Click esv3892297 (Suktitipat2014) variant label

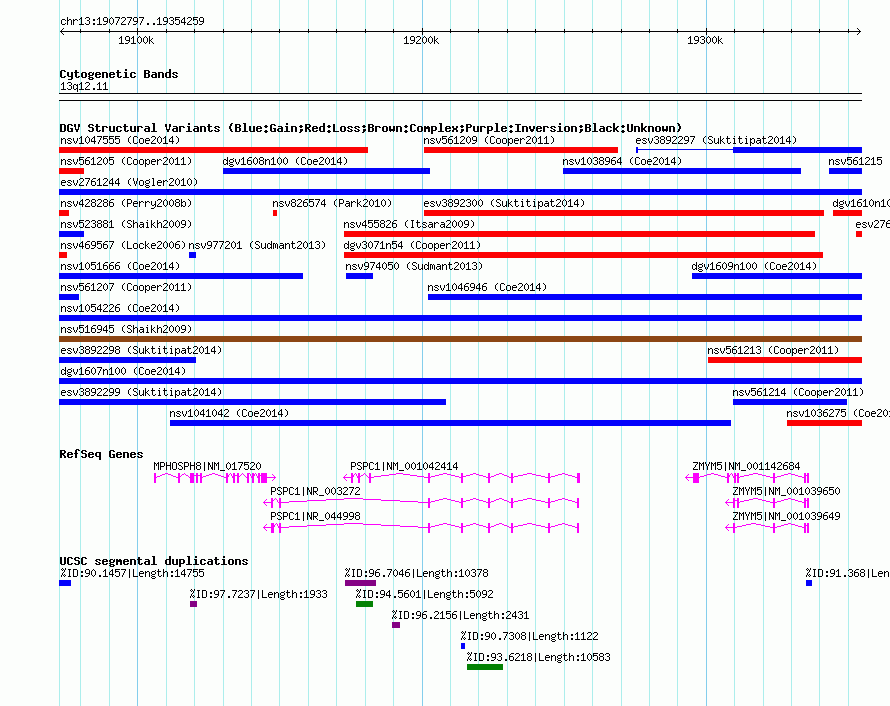716,140
